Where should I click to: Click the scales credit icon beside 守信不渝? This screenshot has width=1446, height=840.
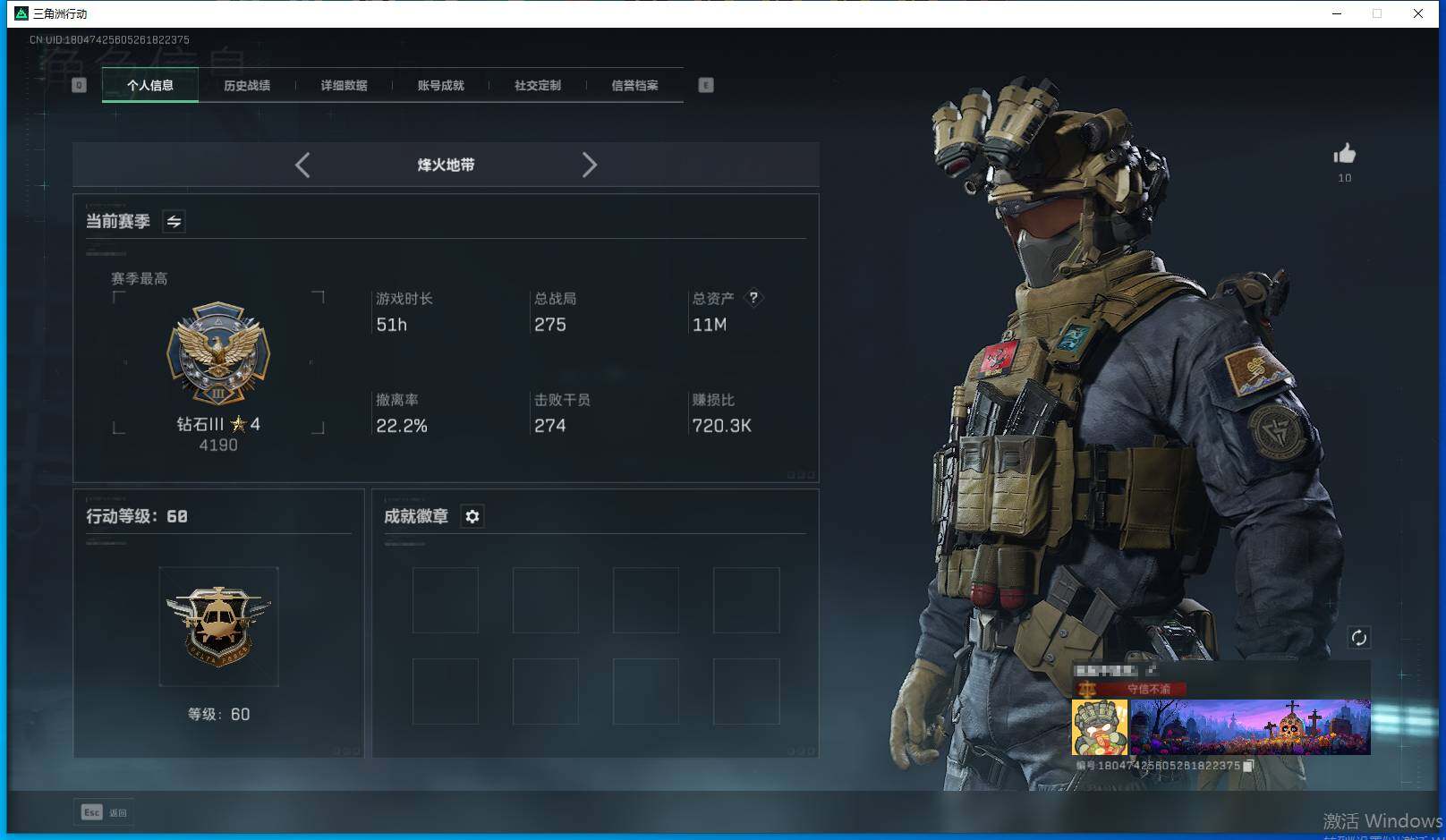1087,689
